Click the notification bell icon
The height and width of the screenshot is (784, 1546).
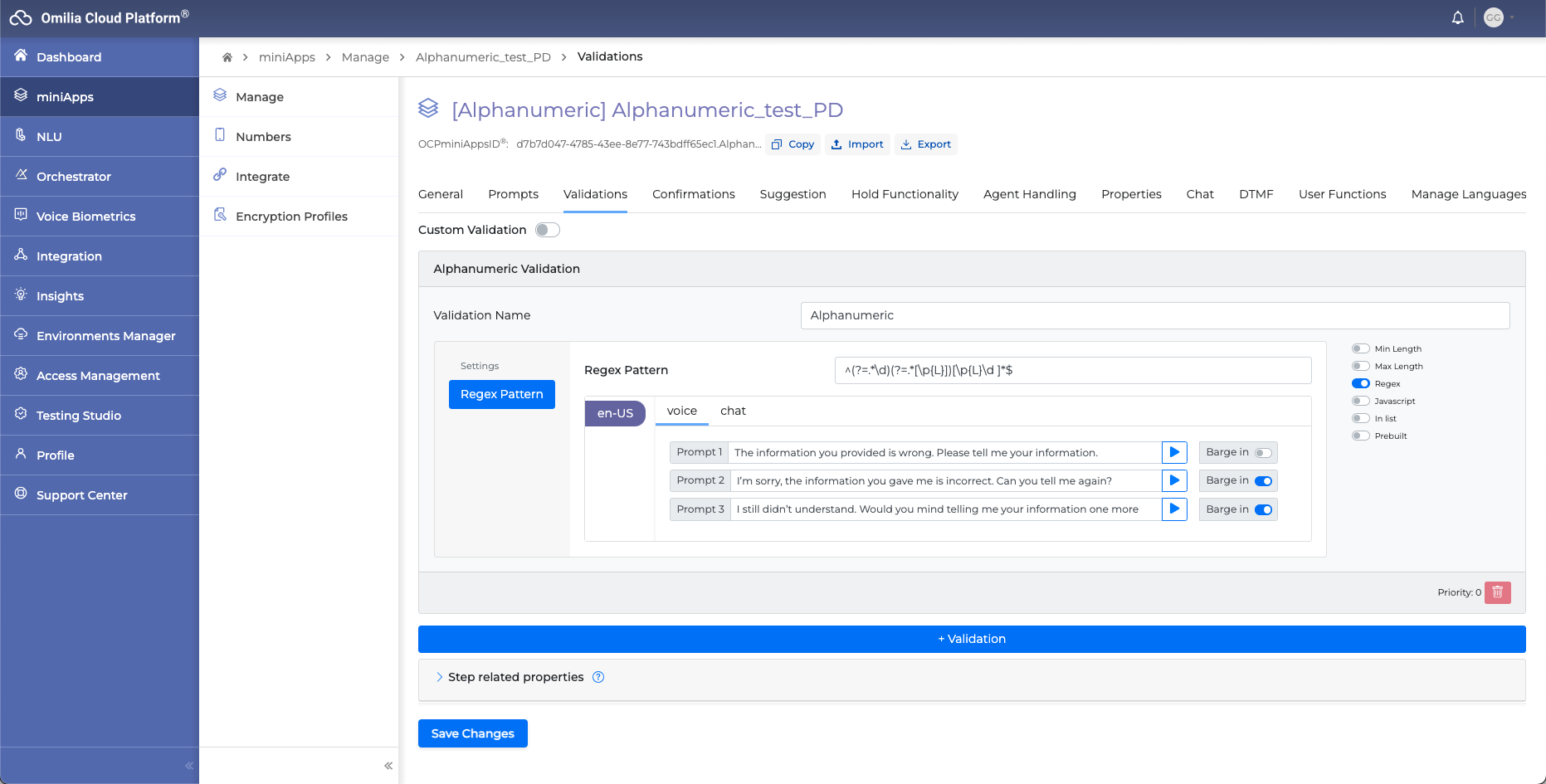click(1457, 17)
